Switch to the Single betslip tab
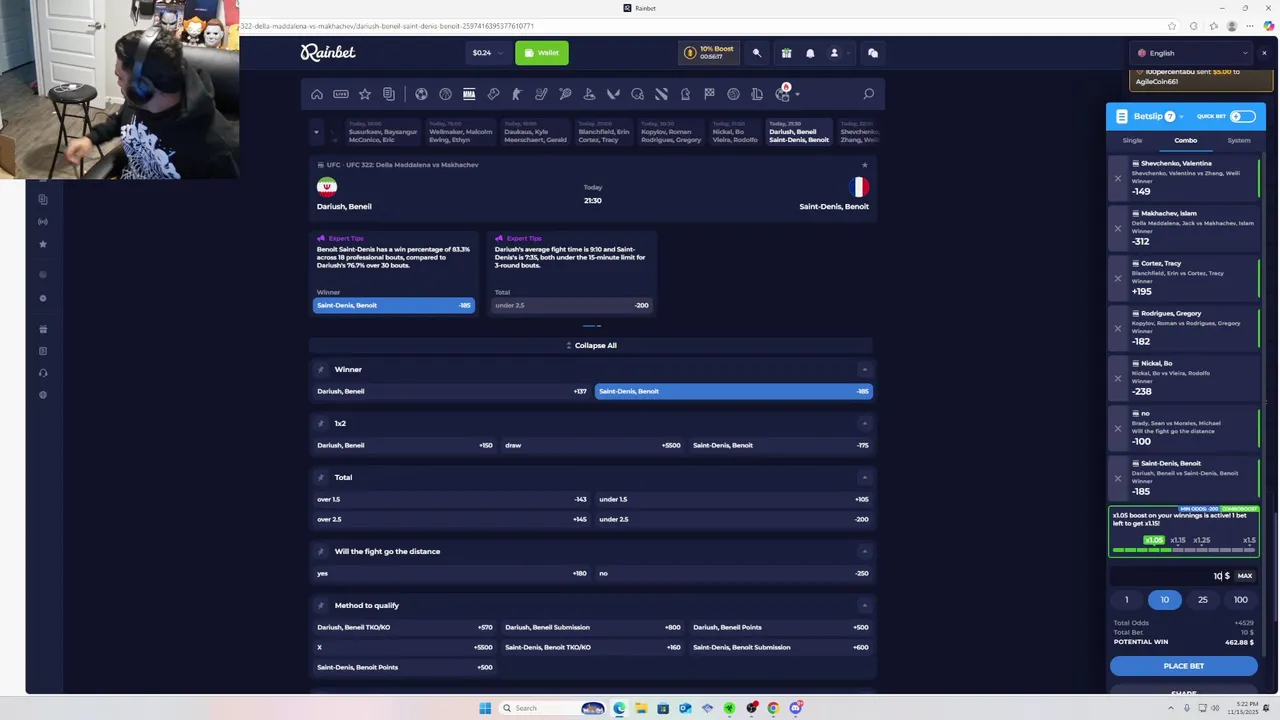1280x720 pixels. click(x=1132, y=140)
